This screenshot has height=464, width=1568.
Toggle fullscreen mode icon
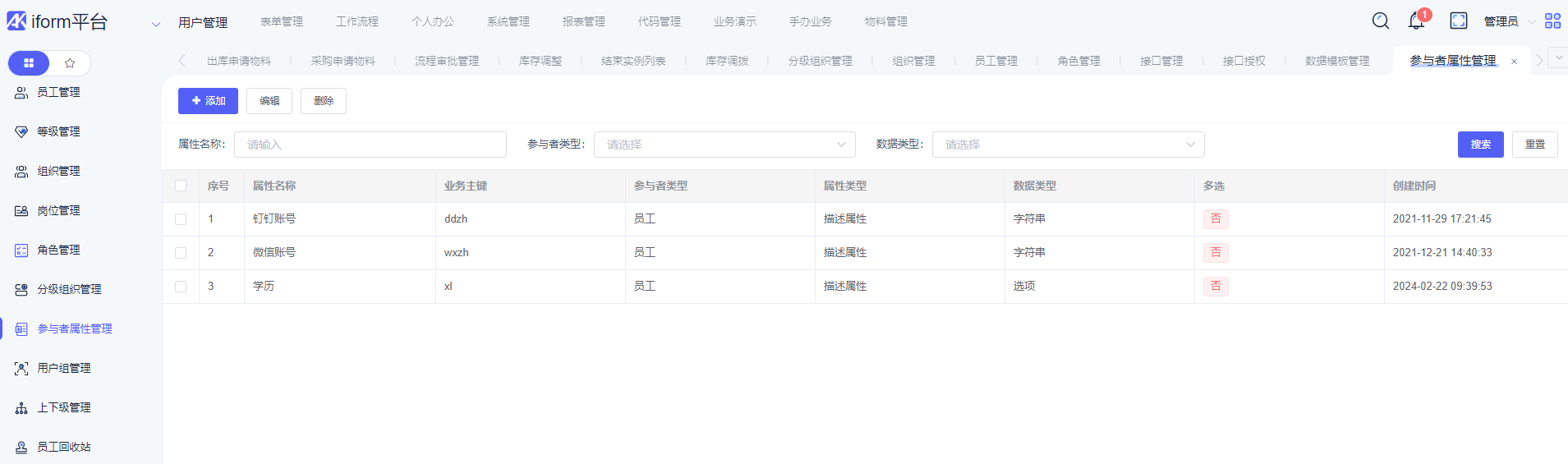1458,21
